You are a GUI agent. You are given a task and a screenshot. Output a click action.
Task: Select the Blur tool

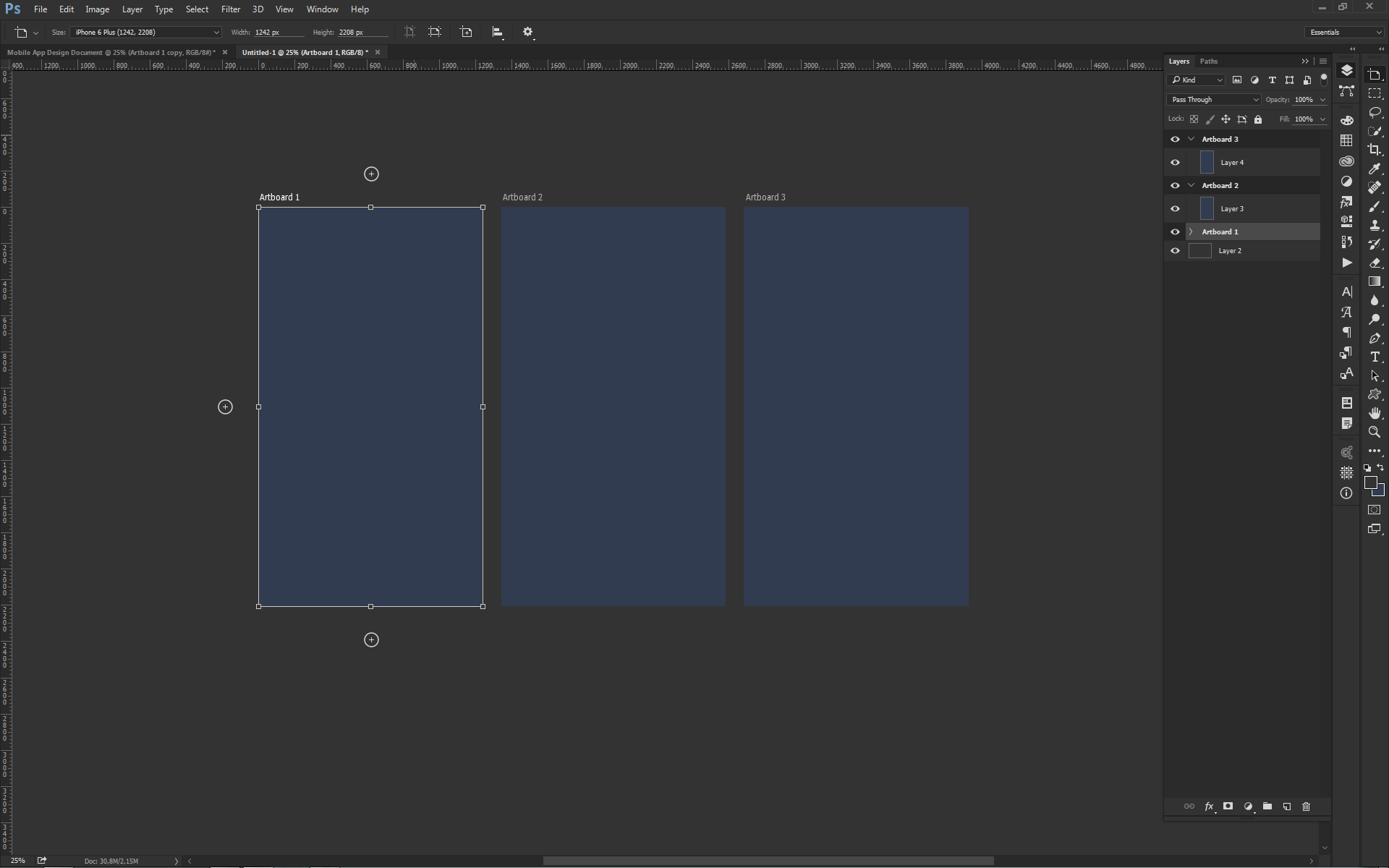[x=1375, y=300]
